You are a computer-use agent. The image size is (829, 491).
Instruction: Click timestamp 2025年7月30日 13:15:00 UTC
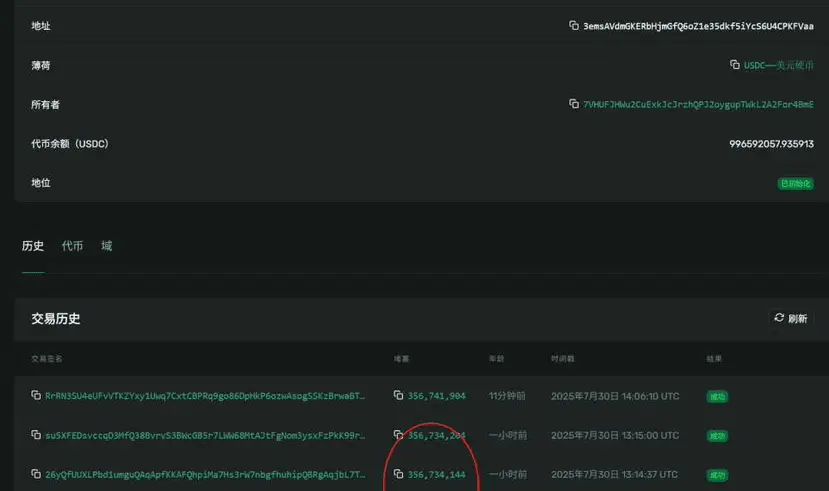pyautogui.click(x=615, y=436)
